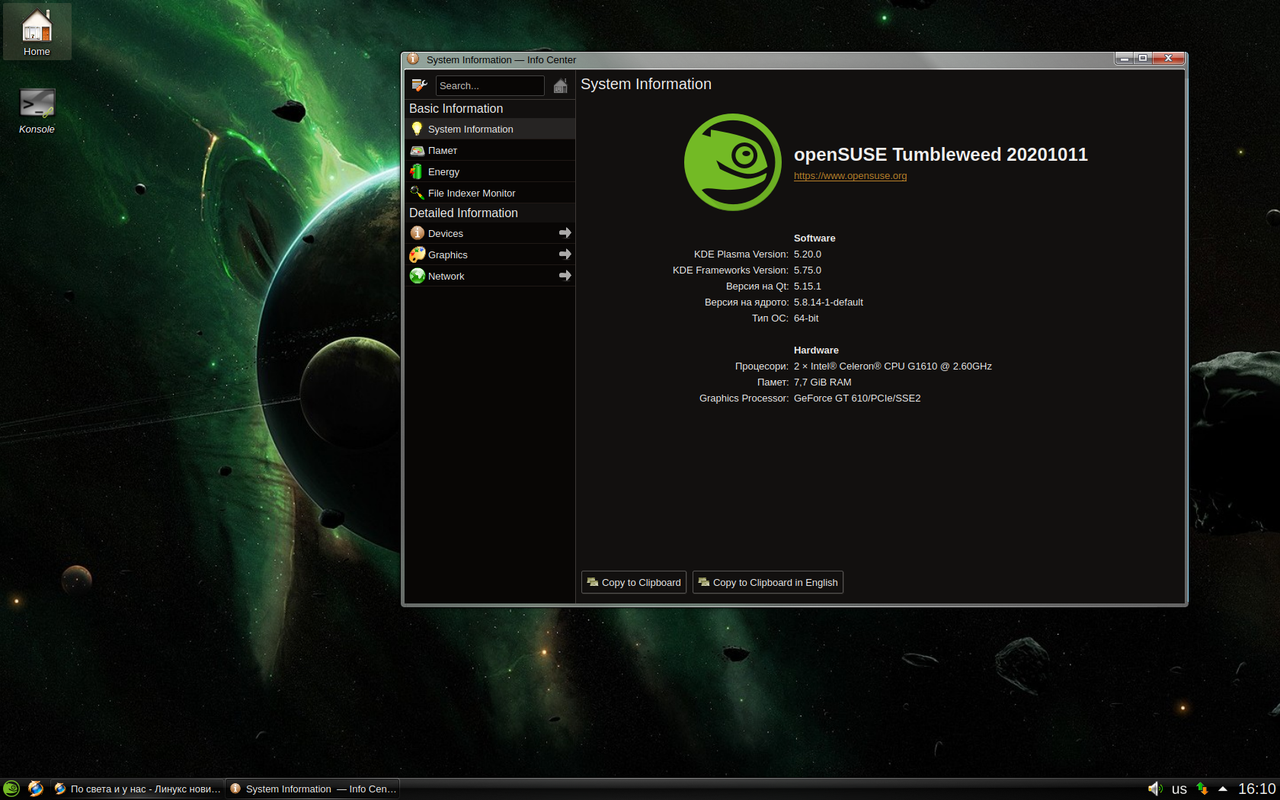Click the openSUSE Tumbleweed 20201011 title

pyautogui.click(x=941, y=155)
